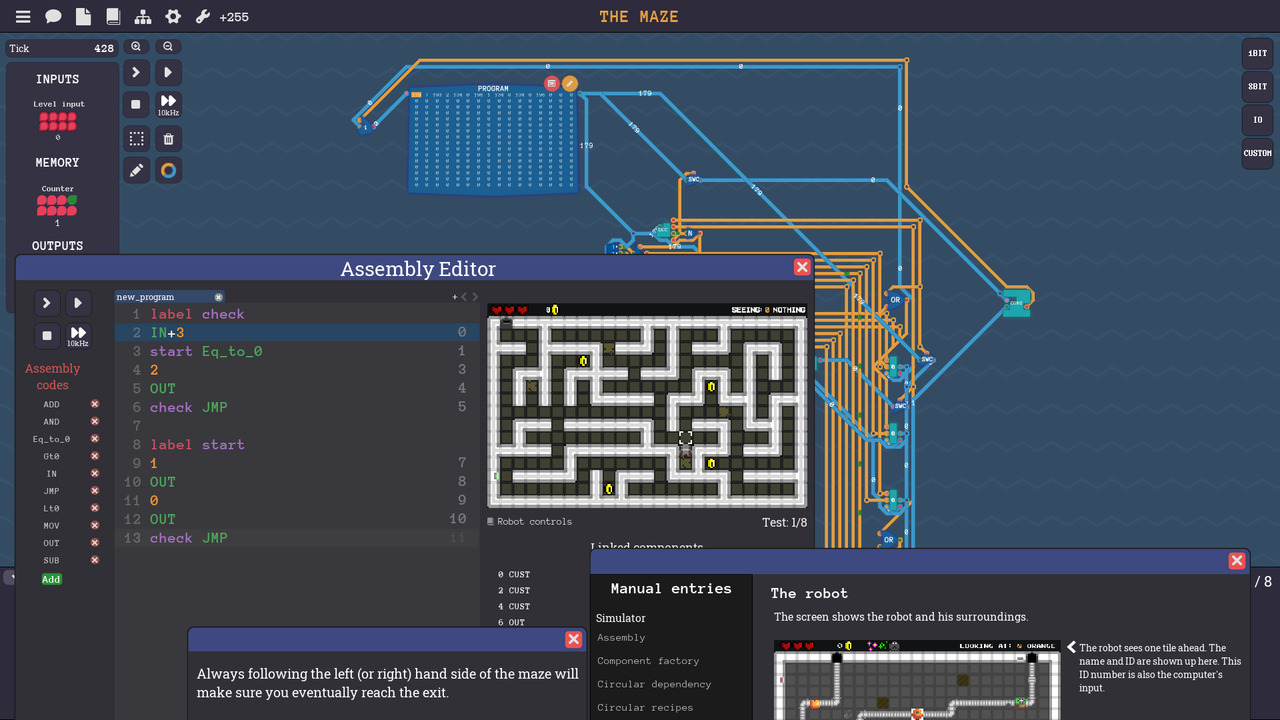
Task: Open the hamburger main menu
Action: tap(22, 17)
